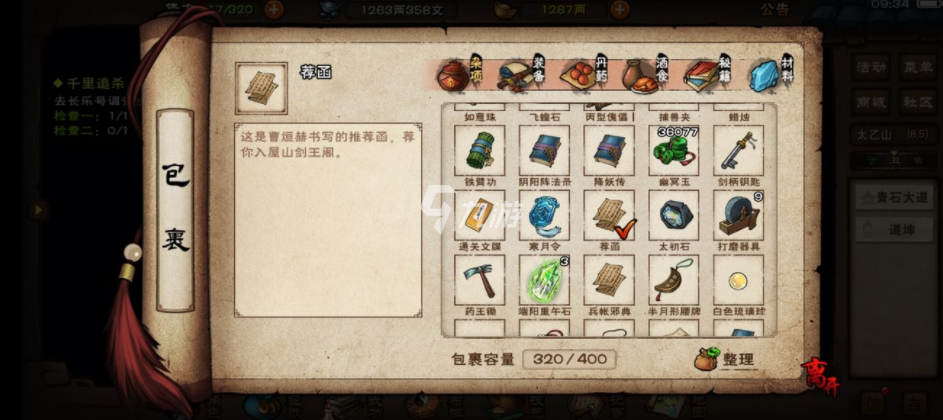Open the 丹药 pills tab
The width and height of the screenshot is (943, 420).
(585, 75)
